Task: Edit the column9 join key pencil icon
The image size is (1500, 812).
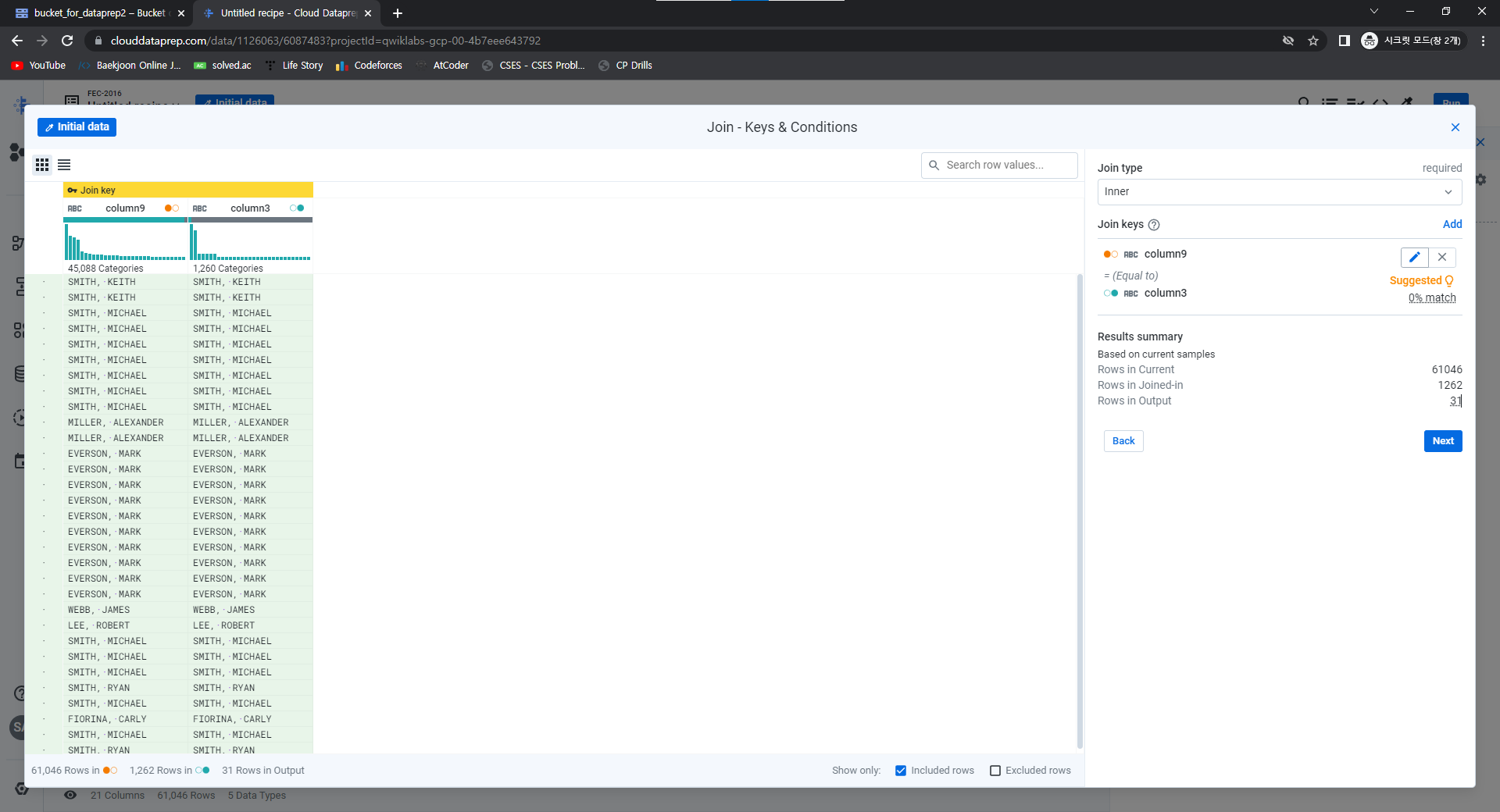Action: coord(1414,257)
